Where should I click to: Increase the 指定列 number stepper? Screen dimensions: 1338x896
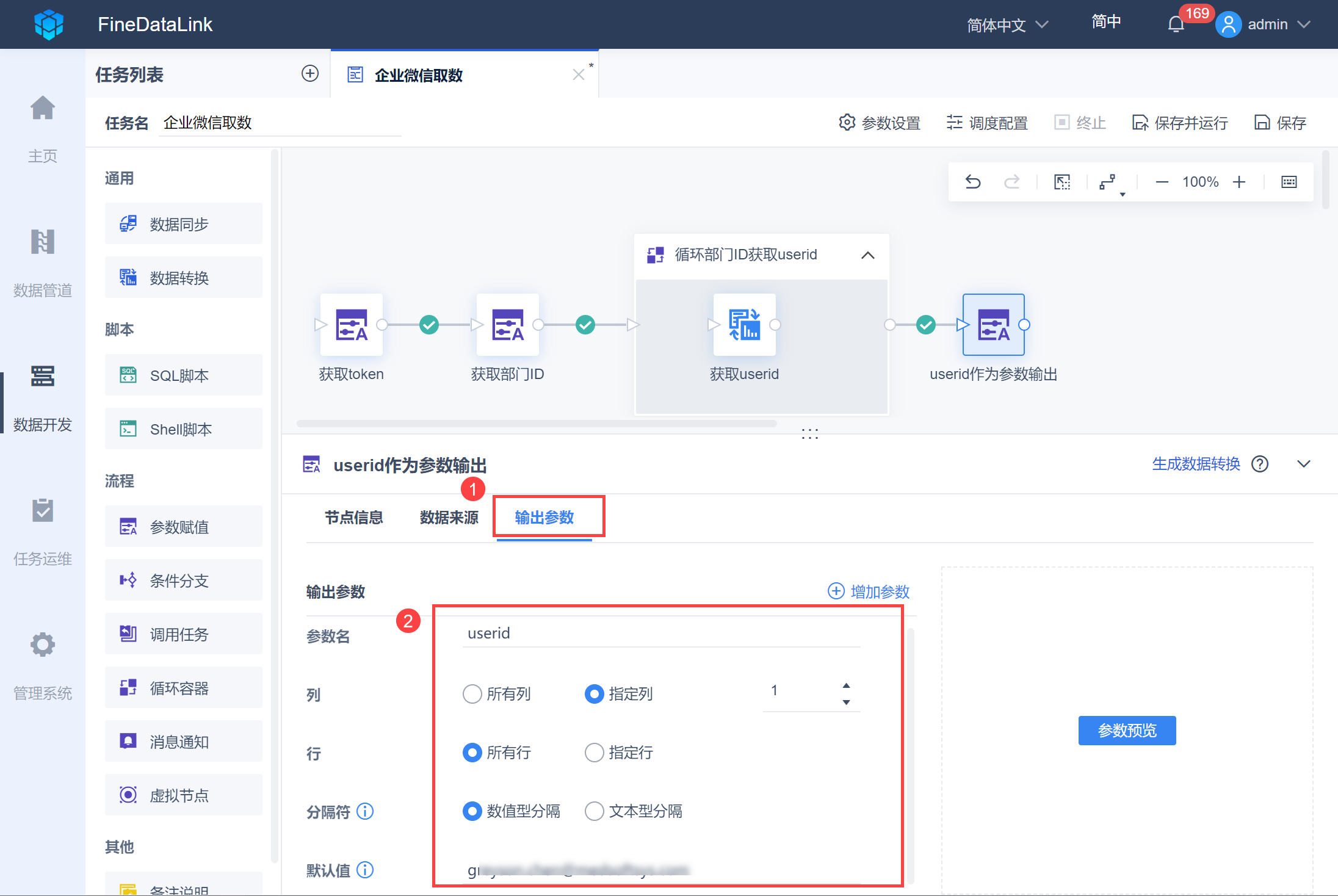[846, 685]
